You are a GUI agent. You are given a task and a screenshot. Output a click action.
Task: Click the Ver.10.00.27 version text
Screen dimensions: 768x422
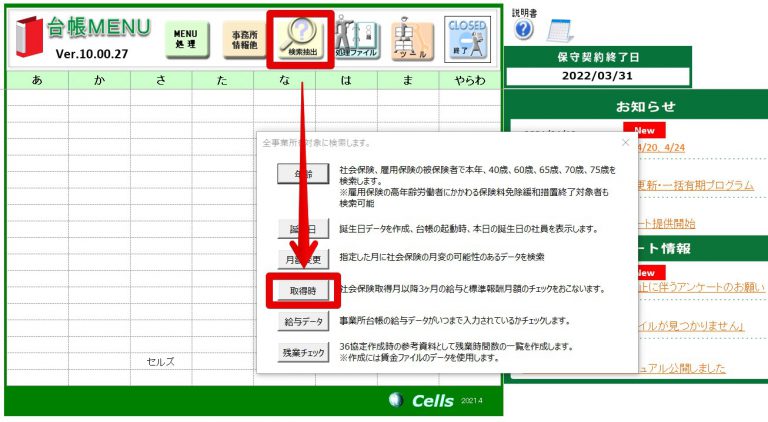(92, 54)
